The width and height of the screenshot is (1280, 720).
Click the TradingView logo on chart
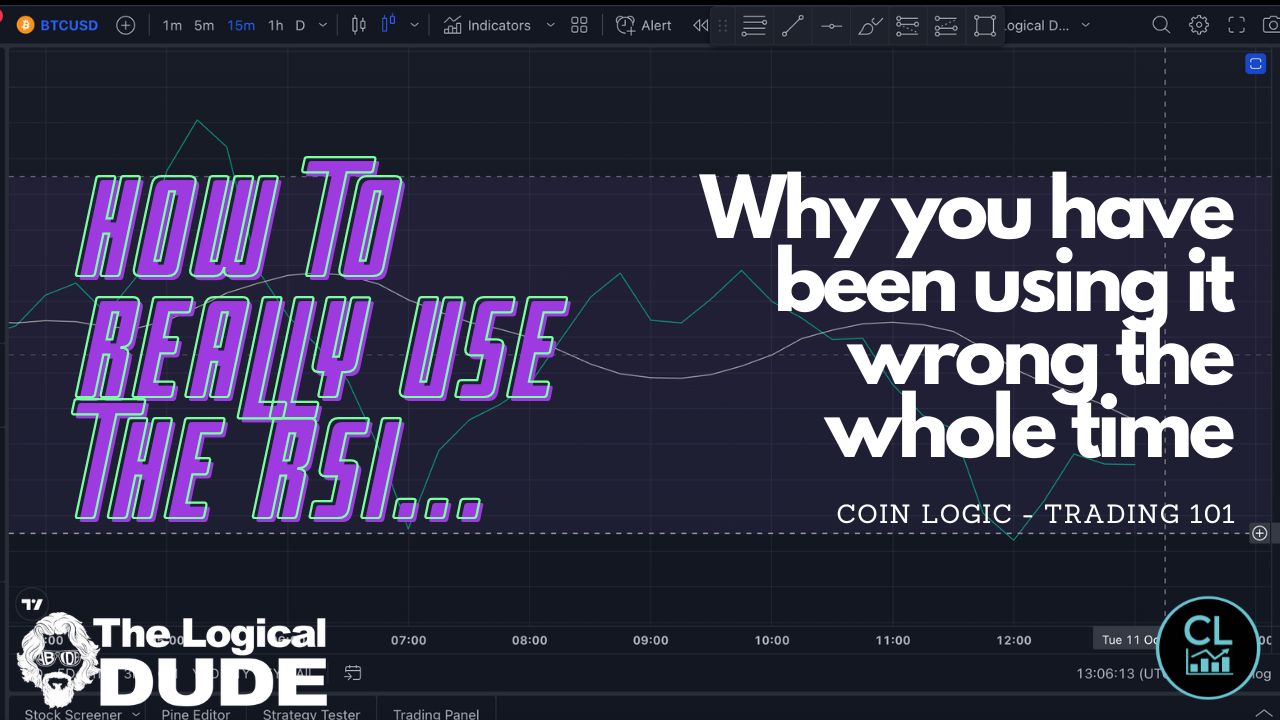32,604
